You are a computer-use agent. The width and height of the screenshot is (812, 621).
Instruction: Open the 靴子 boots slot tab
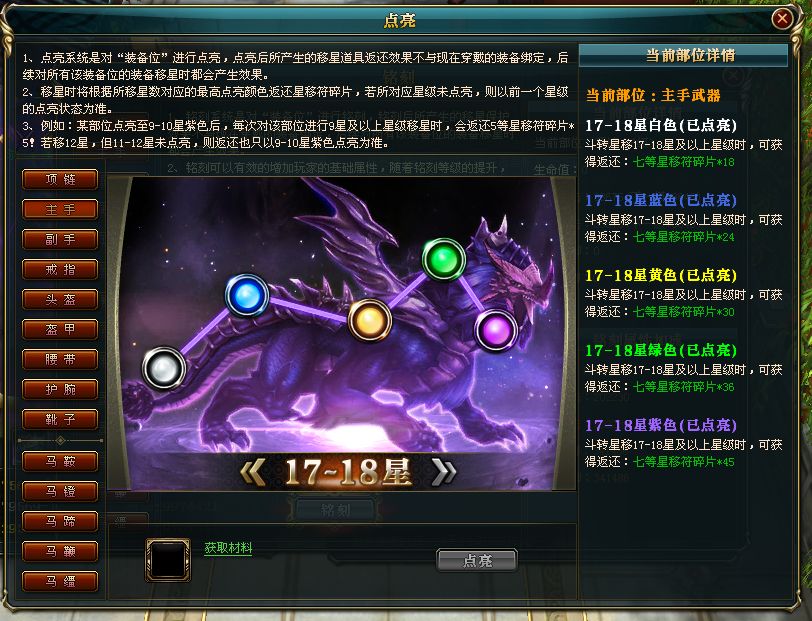pyautogui.click(x=60, y=420)
